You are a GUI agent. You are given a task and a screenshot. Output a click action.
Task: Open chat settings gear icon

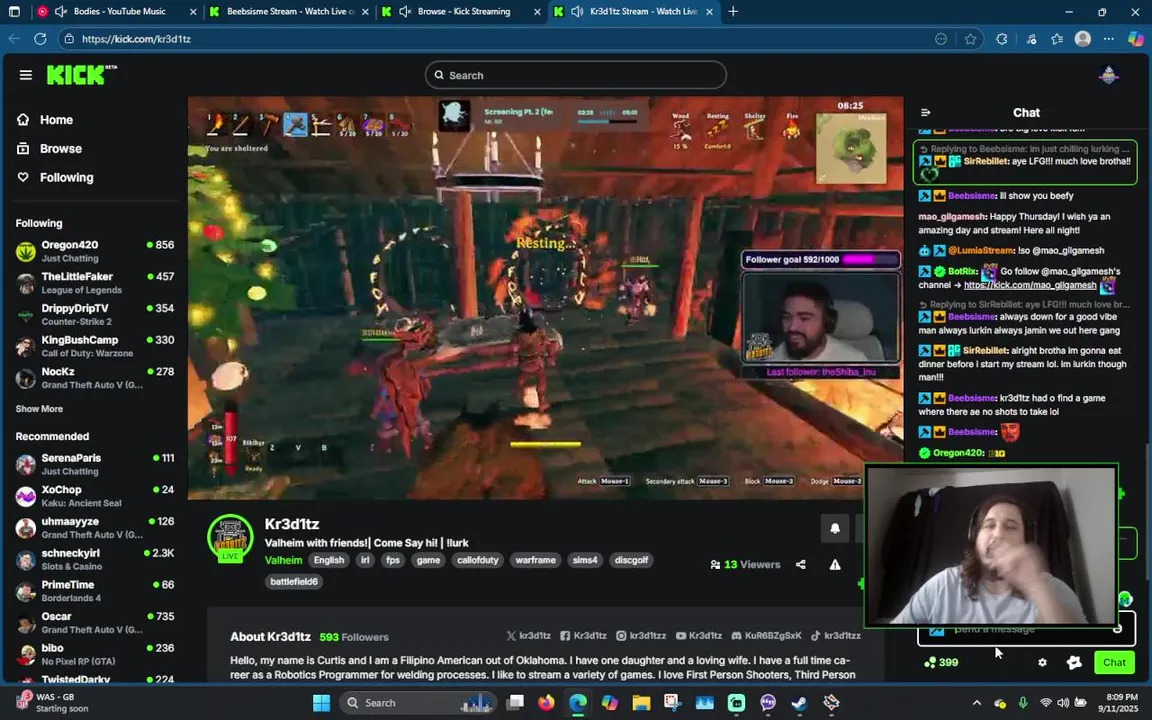tap(1042, 662)
